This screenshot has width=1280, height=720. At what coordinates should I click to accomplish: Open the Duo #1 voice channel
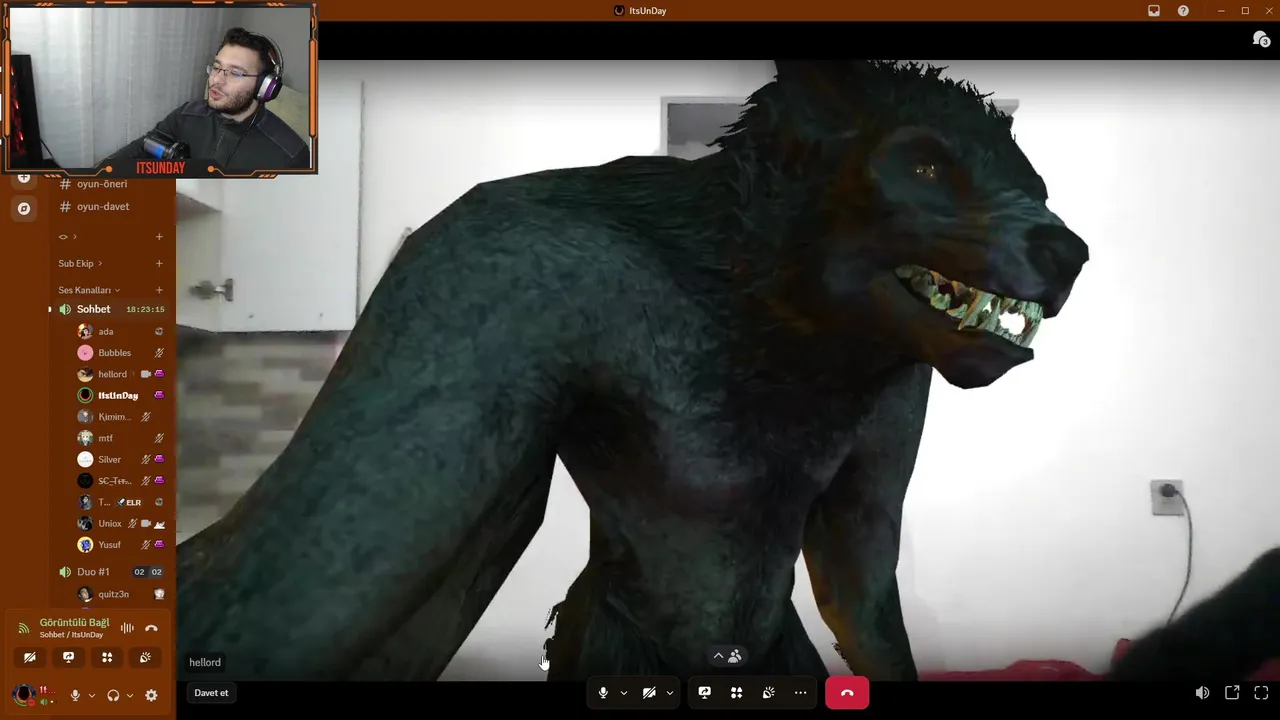93,572
